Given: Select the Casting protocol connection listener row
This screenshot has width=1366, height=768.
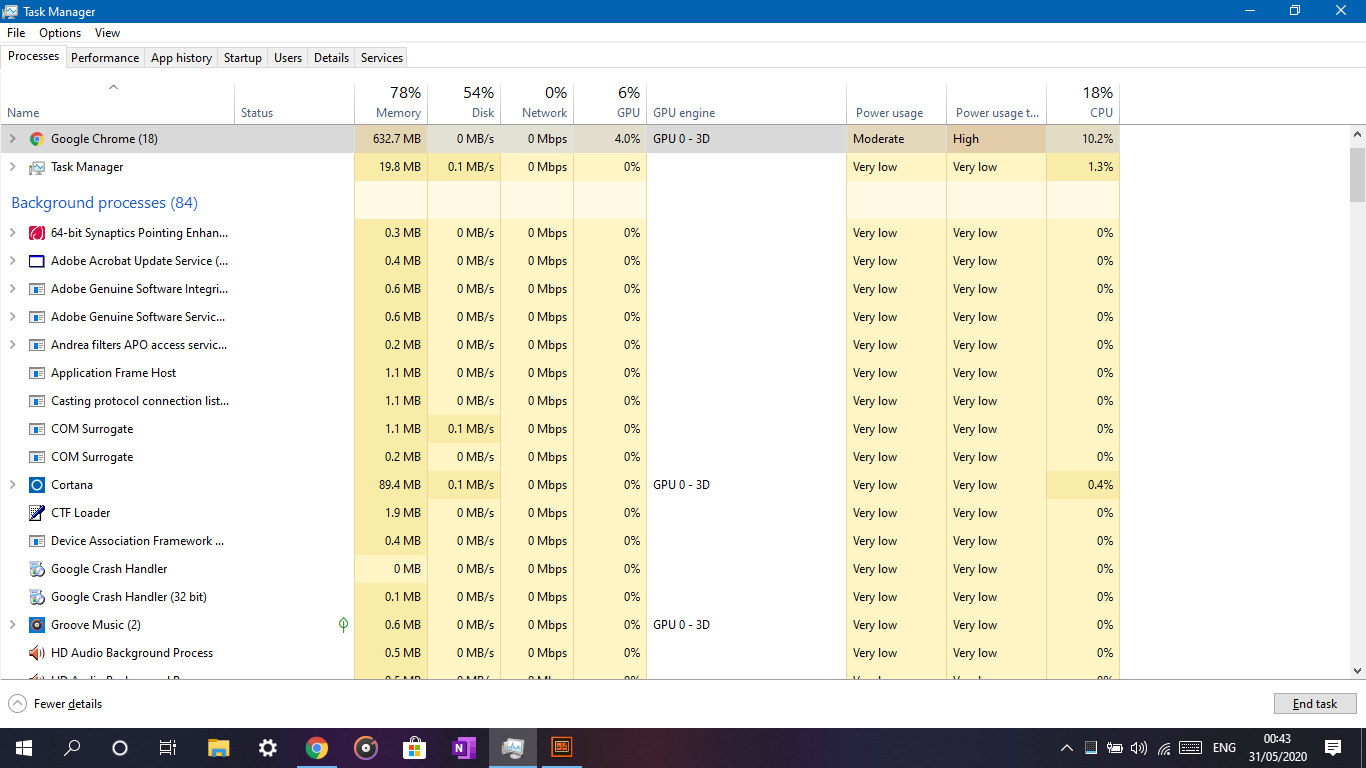Looking at the screenshot, I should tap(560, 401).
